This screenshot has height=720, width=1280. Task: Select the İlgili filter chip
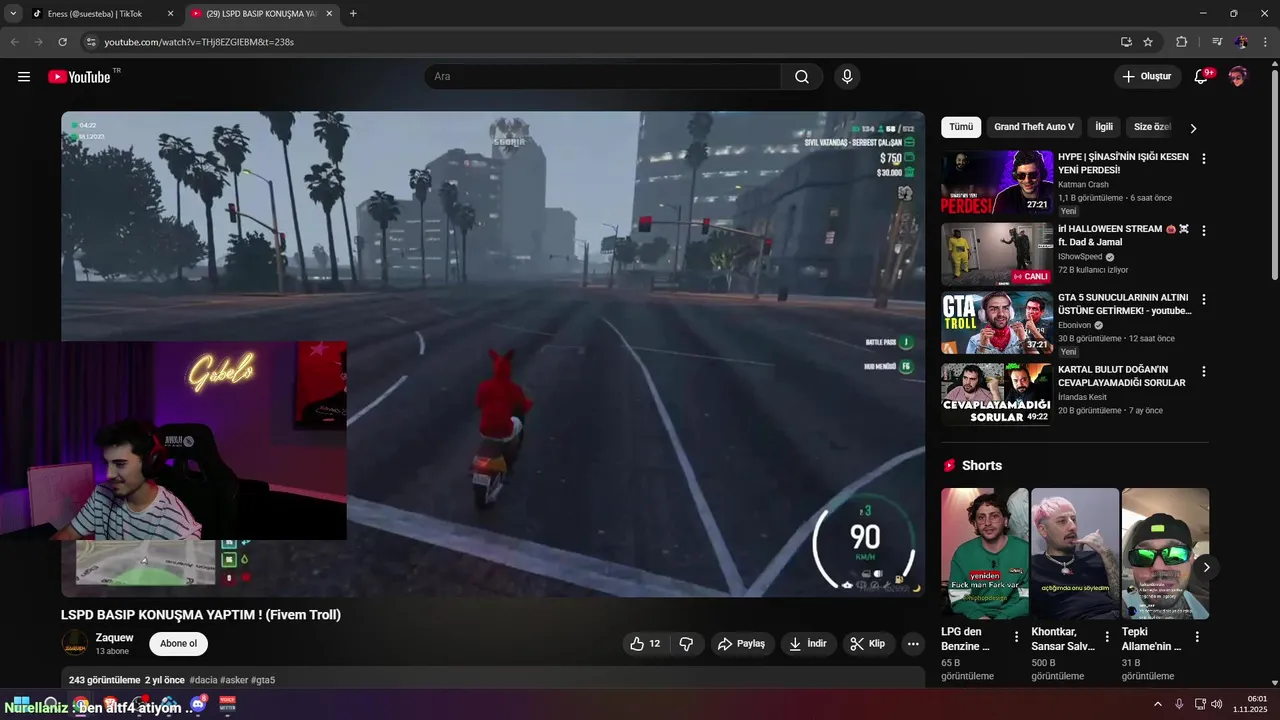(1104, 127)
